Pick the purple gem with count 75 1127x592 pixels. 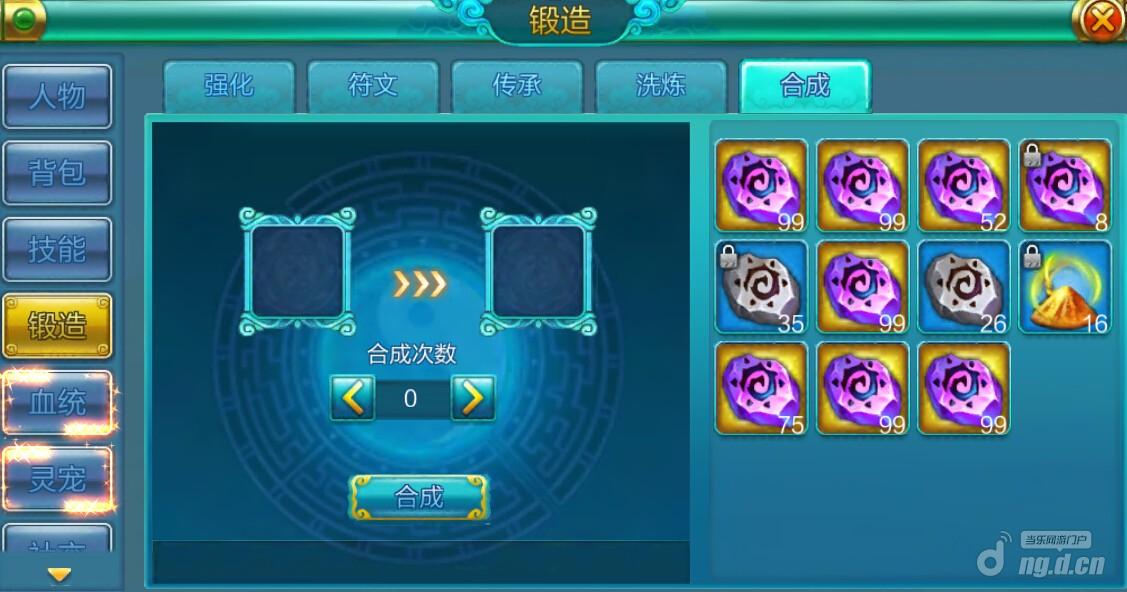(761, 389)
